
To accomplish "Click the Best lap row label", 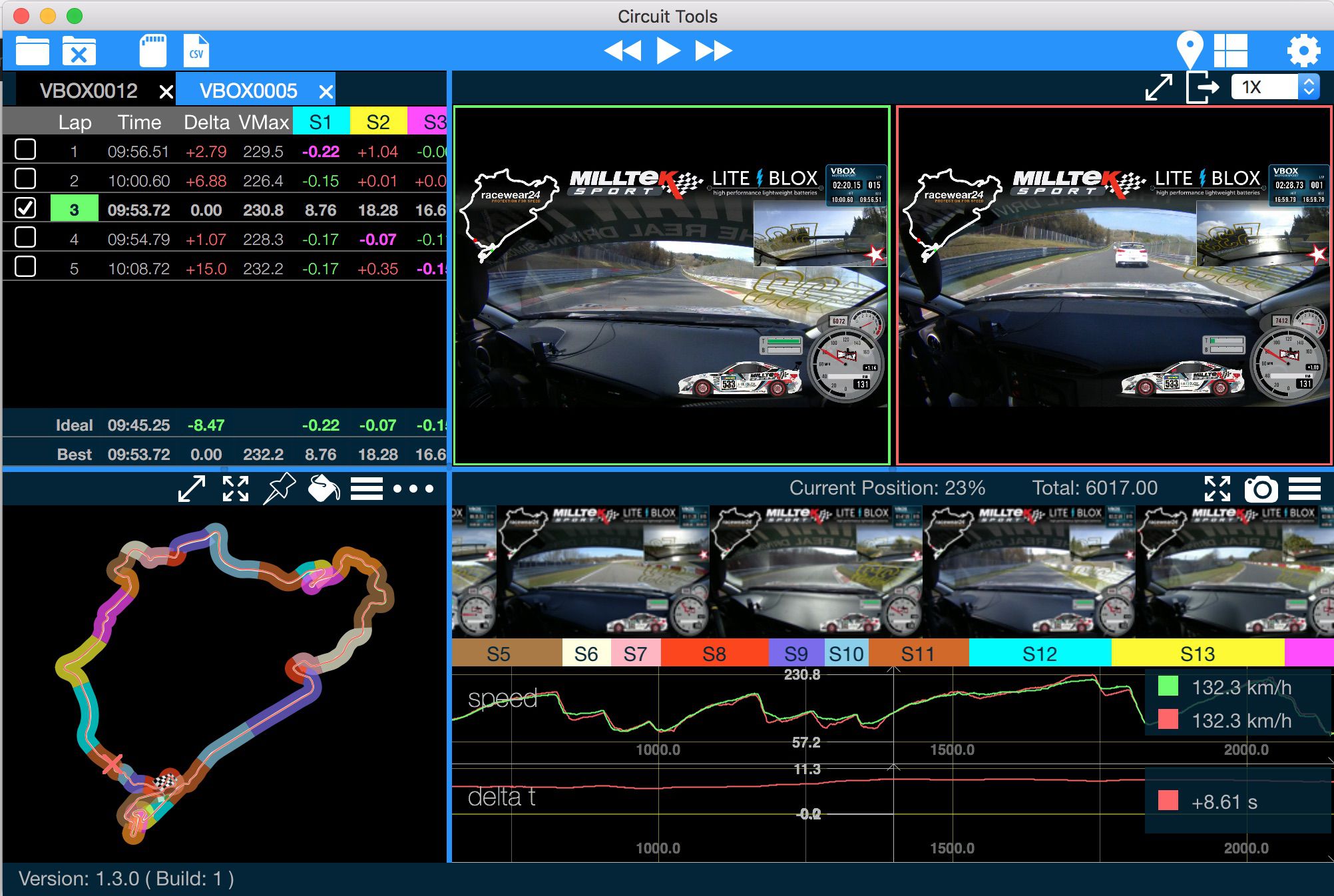I will (x=74, y=455).
